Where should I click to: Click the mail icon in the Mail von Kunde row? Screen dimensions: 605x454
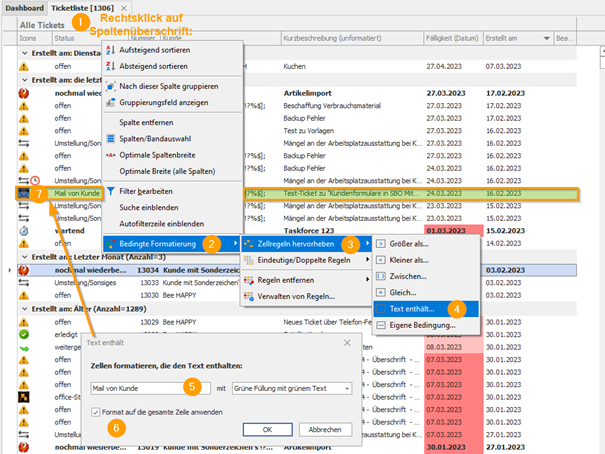tap(23, 193)
